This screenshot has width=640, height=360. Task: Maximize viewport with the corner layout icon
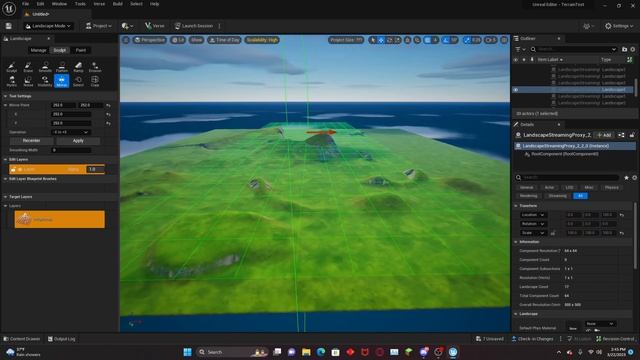click(x=504, y=40)
